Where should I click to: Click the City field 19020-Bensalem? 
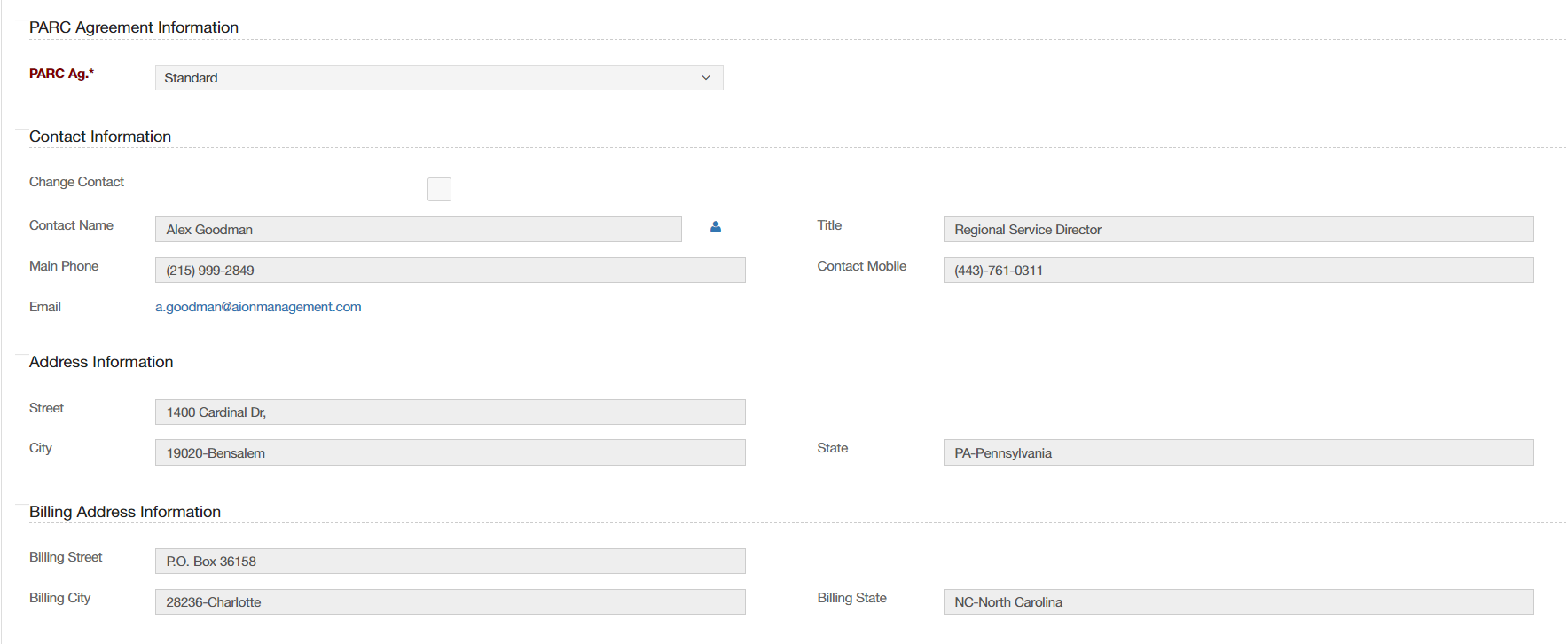coord(451,452)
